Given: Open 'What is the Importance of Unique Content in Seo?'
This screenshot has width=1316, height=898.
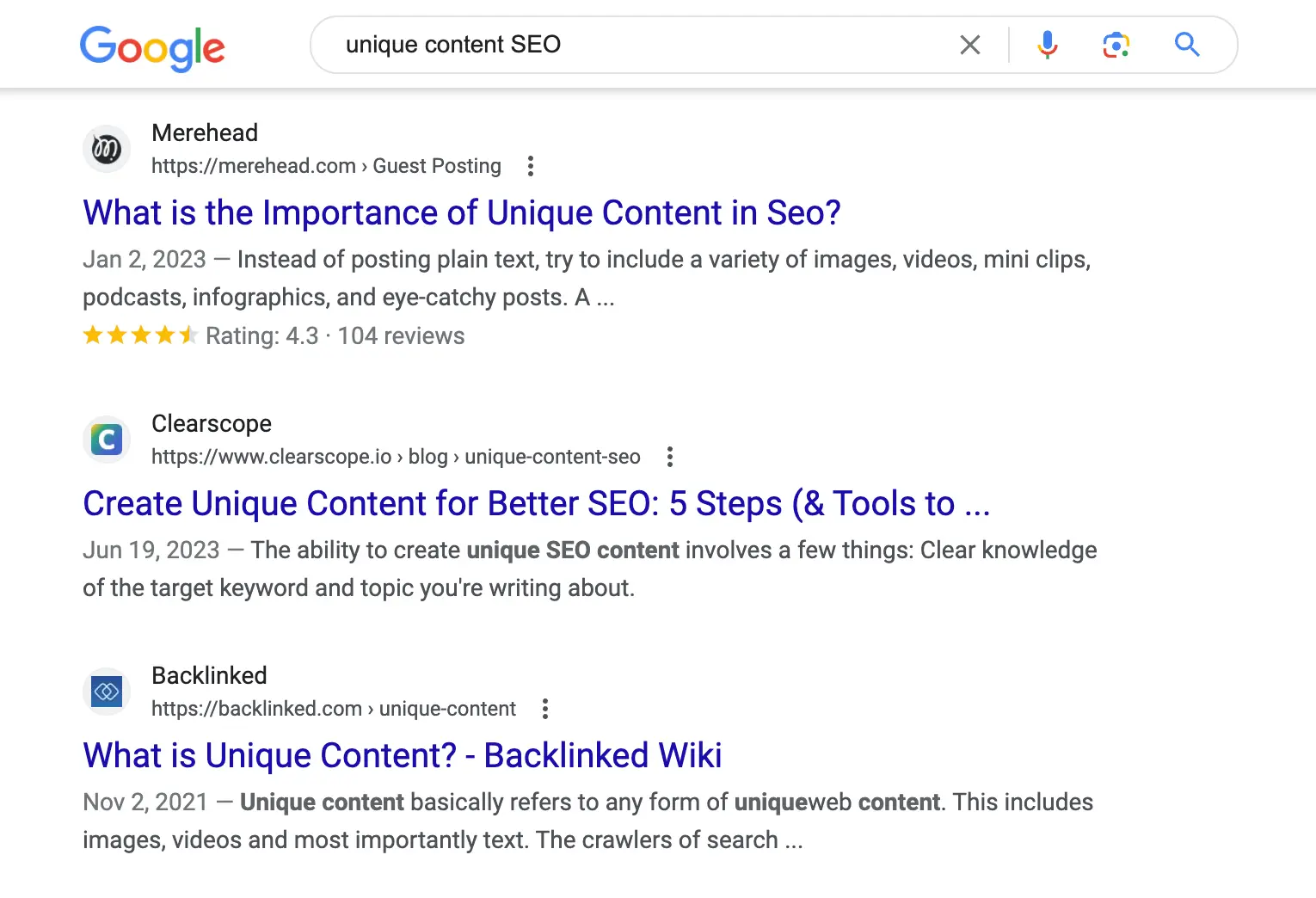Looking at the screenshot, I should pyautogui.click(x=462, y=212).
